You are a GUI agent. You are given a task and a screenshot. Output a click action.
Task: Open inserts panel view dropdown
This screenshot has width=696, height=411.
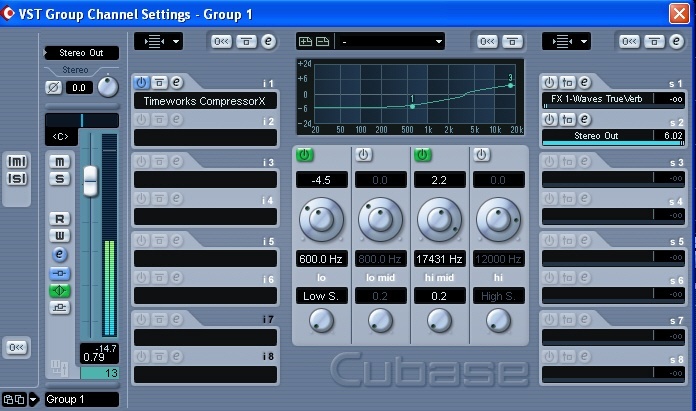[158, 42]
